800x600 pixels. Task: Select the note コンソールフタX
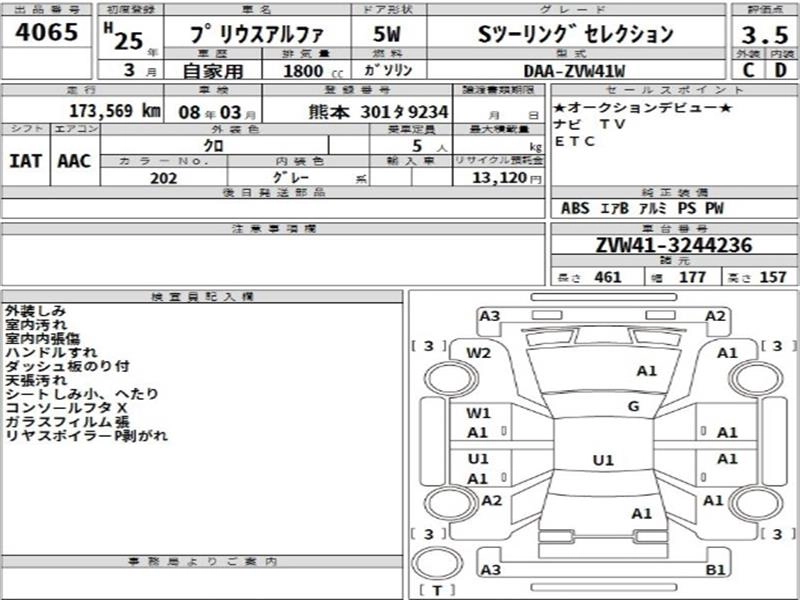[x=66, y=408]
